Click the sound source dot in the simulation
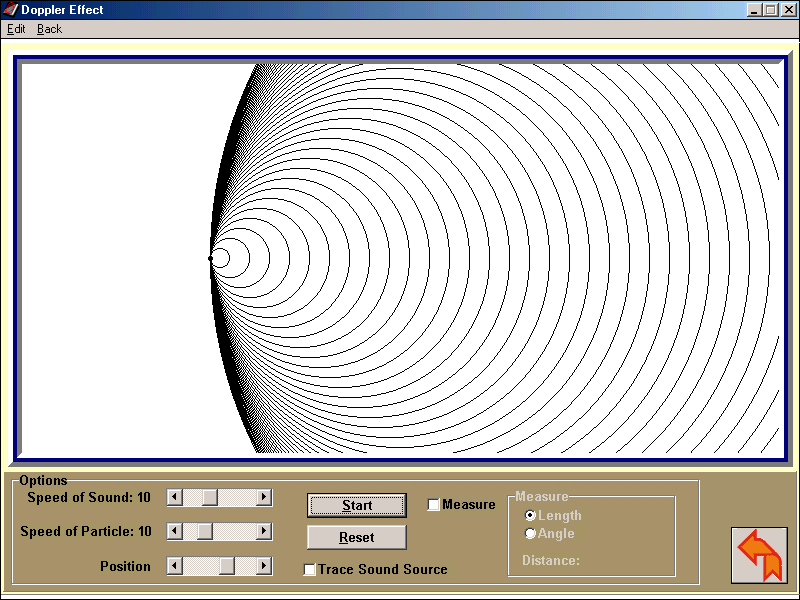The image size is (800, 600). (210, 258)
